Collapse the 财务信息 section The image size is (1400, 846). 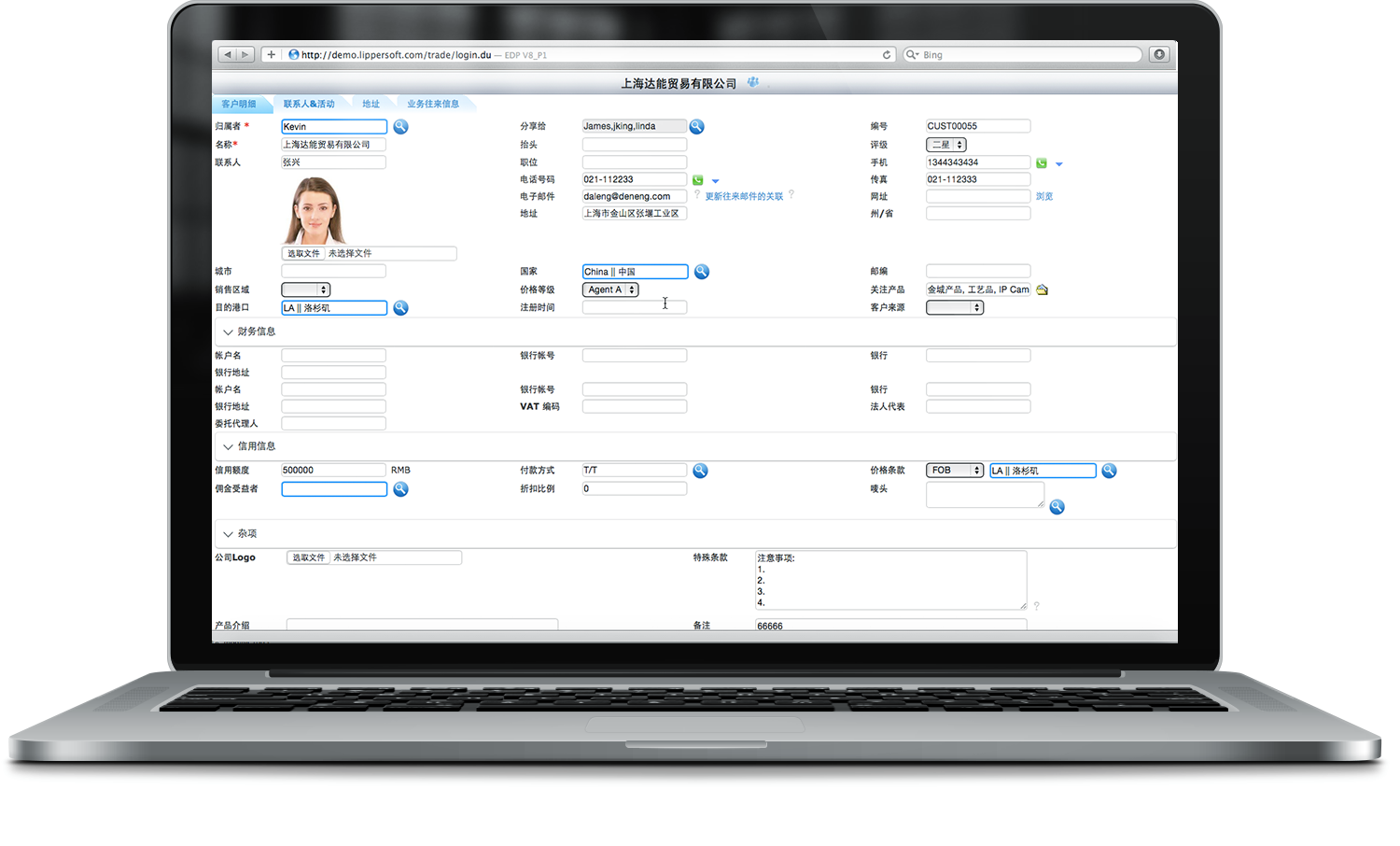coord(228,332)
